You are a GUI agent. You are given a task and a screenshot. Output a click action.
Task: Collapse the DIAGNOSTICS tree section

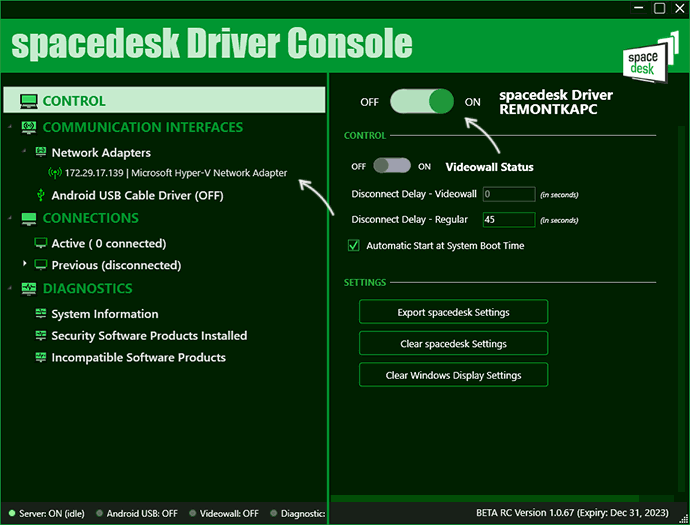(10, 288)
